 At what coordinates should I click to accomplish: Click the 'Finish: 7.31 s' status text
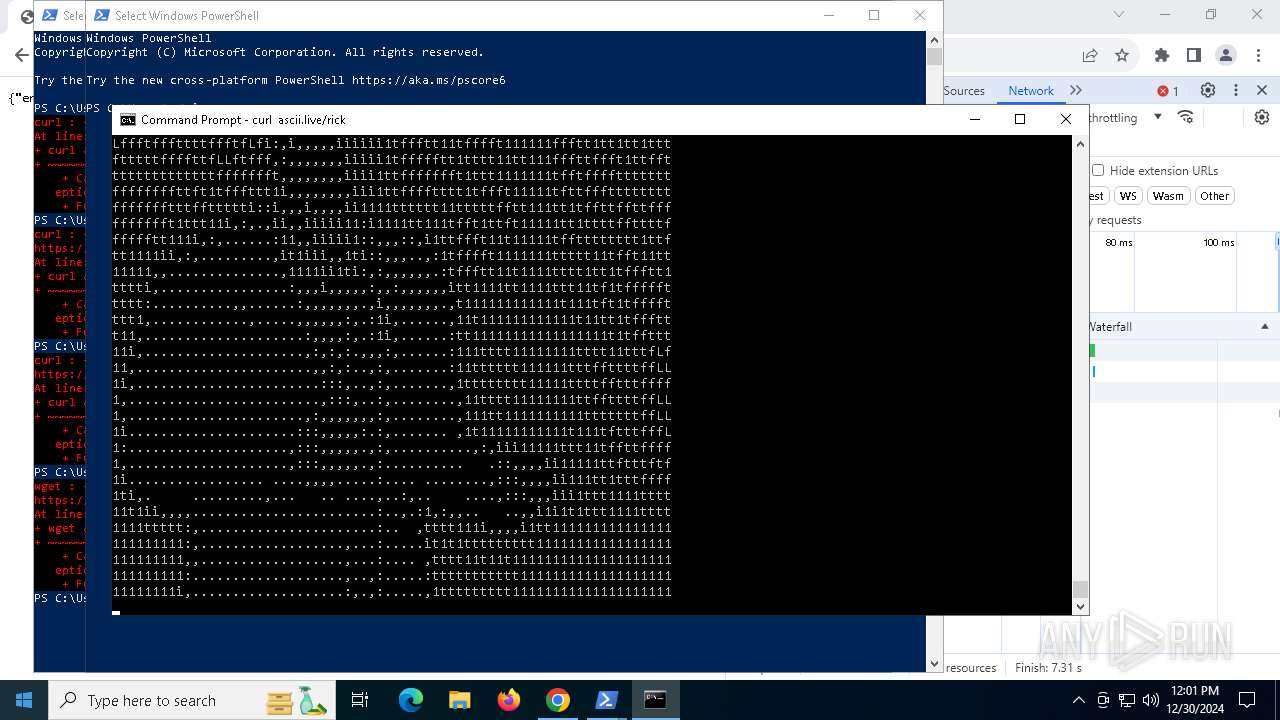[1048, 667]
